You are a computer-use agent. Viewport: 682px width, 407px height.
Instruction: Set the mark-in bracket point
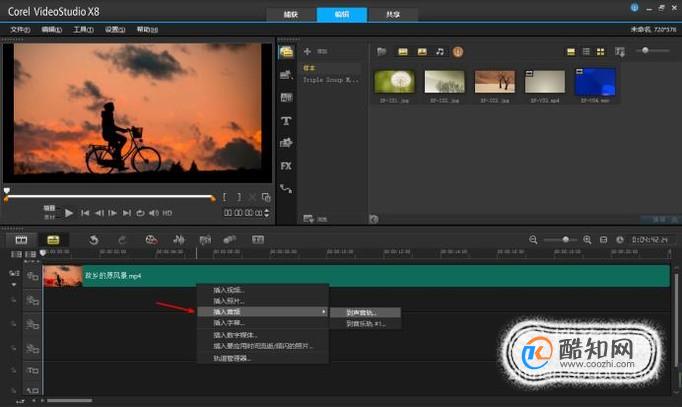click(225, 197)
